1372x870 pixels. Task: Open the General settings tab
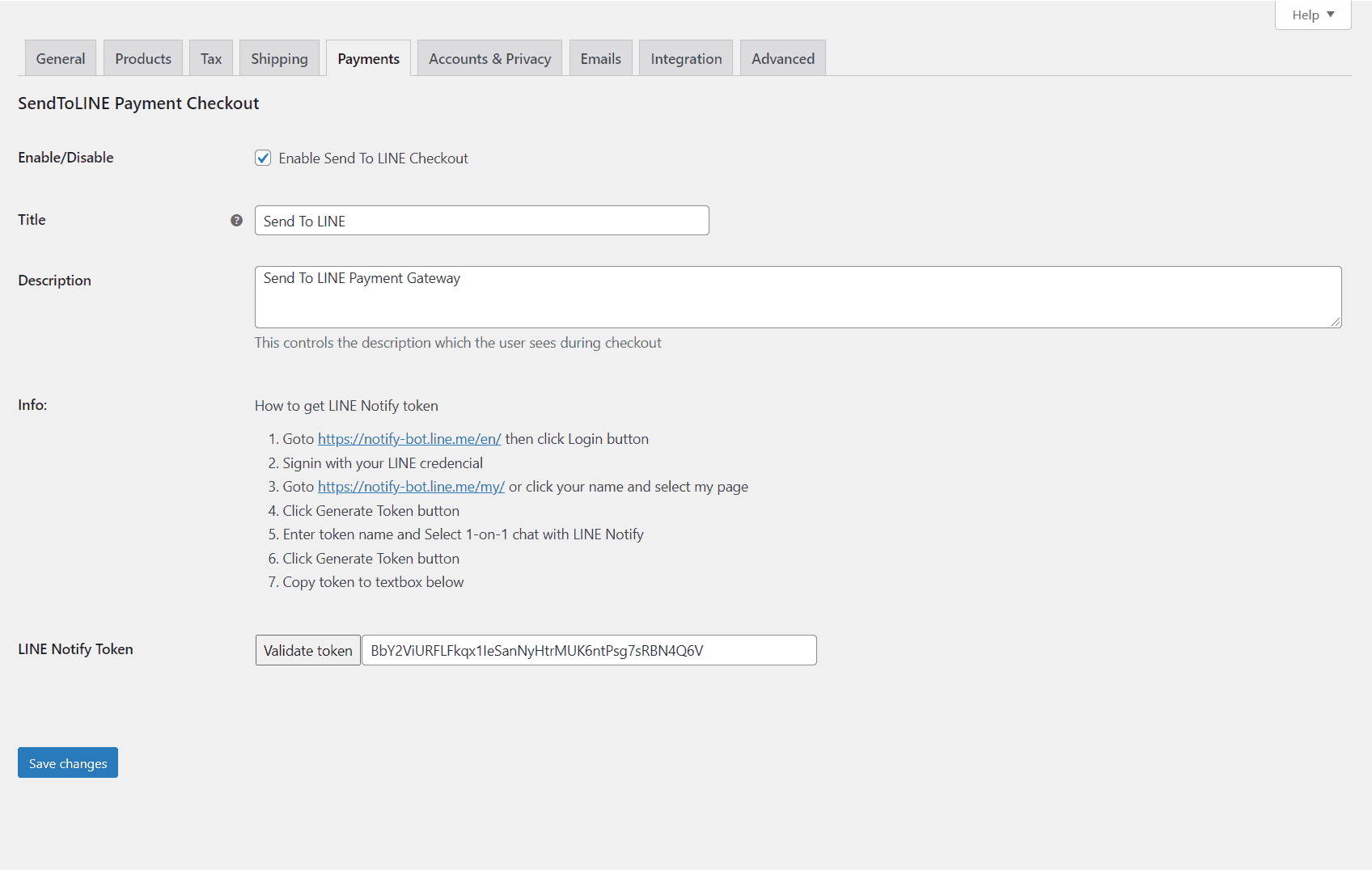(61, 59)
